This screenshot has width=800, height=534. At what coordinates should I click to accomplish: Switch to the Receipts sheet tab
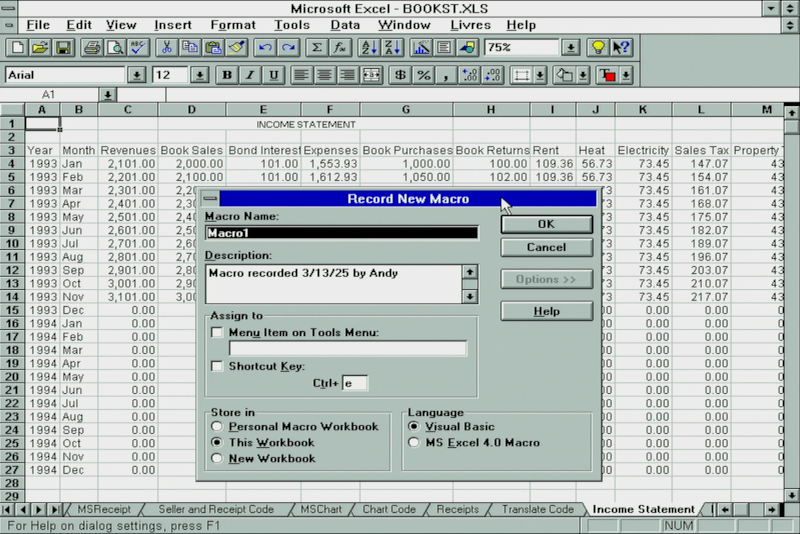[457, 509]
